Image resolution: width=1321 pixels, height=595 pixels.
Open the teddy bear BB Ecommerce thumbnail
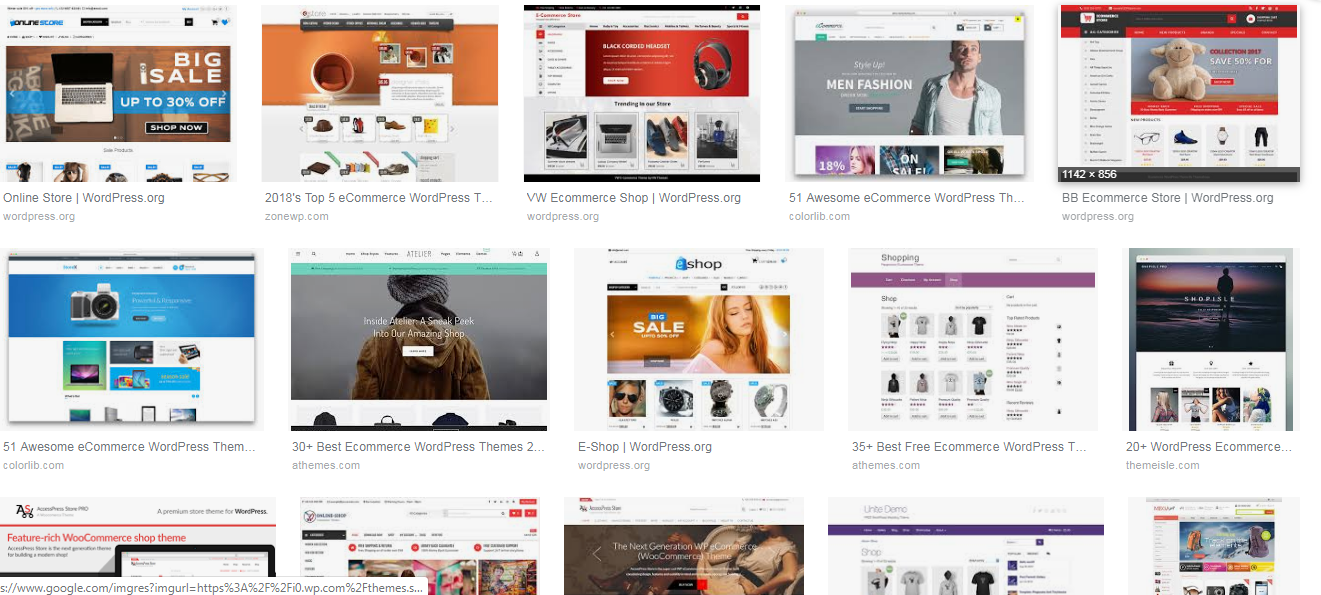[1179, 93]
